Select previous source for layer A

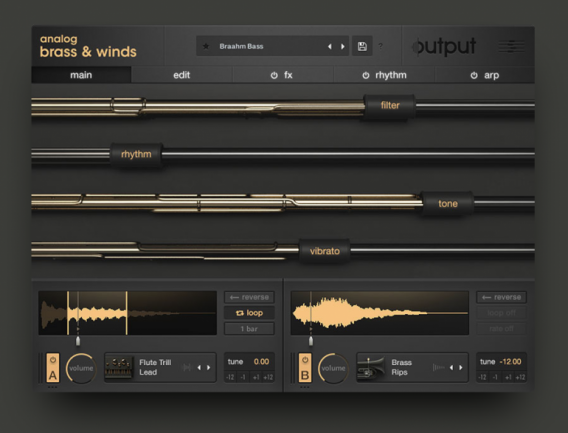tap(199, 367)
